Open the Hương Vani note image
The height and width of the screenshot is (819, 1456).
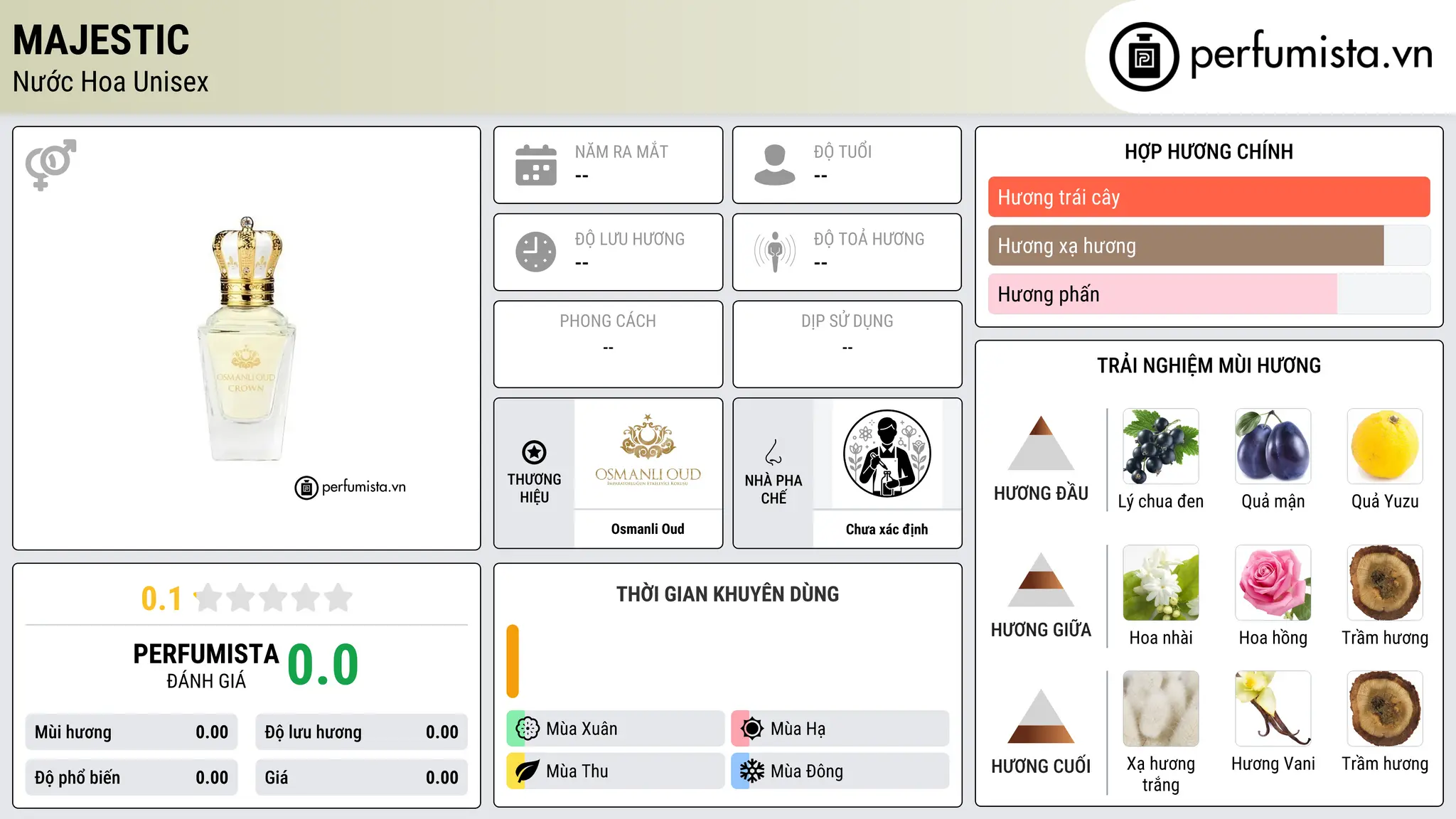[1273, 709]
